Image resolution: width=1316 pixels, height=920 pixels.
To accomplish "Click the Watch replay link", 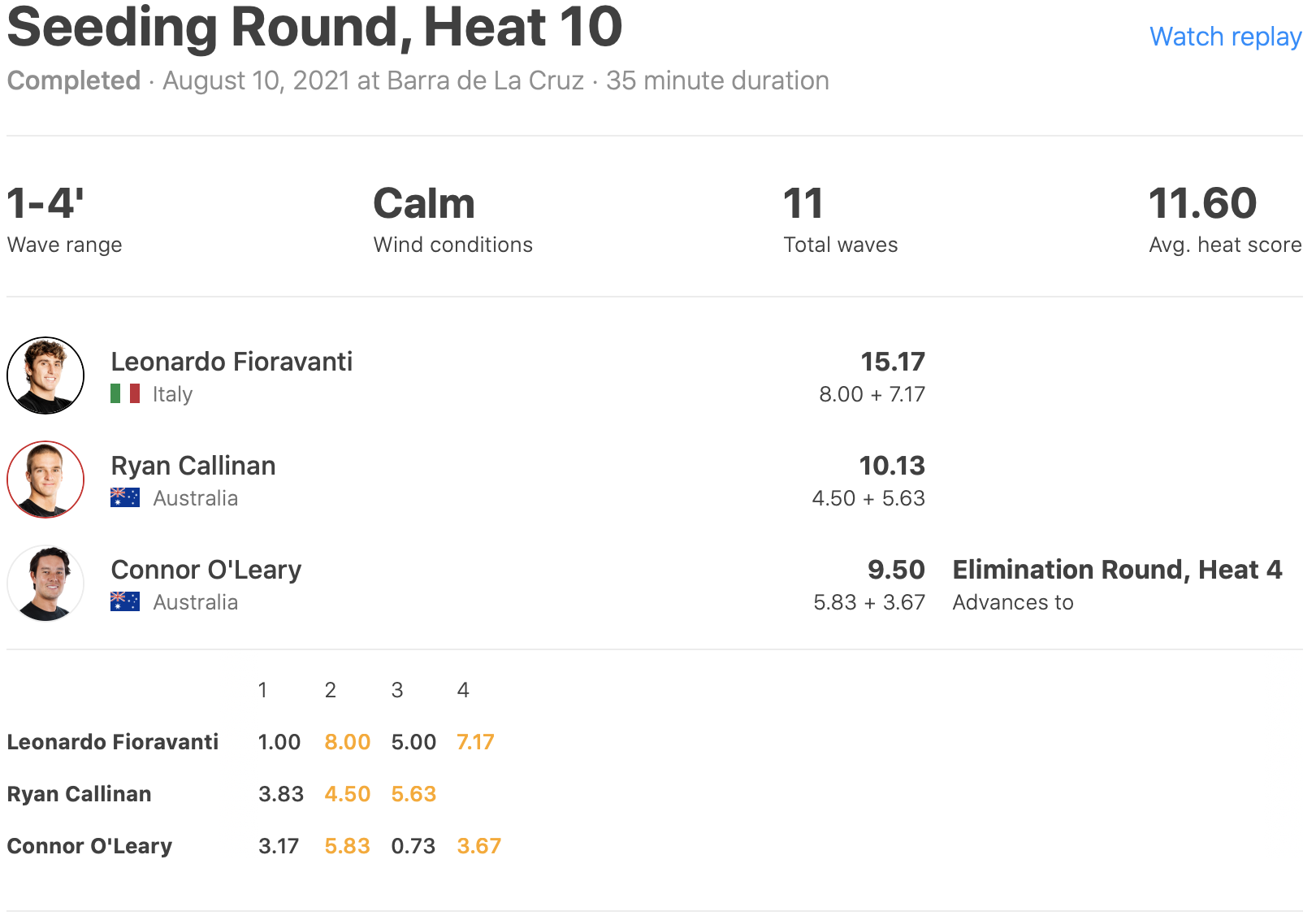I will coord(1225,37).
